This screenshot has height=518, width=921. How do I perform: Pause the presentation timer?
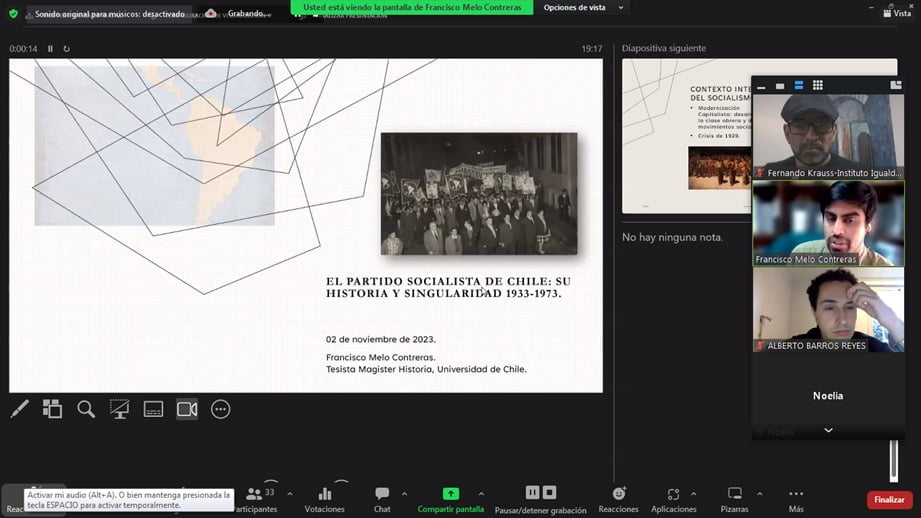point(50,49)
